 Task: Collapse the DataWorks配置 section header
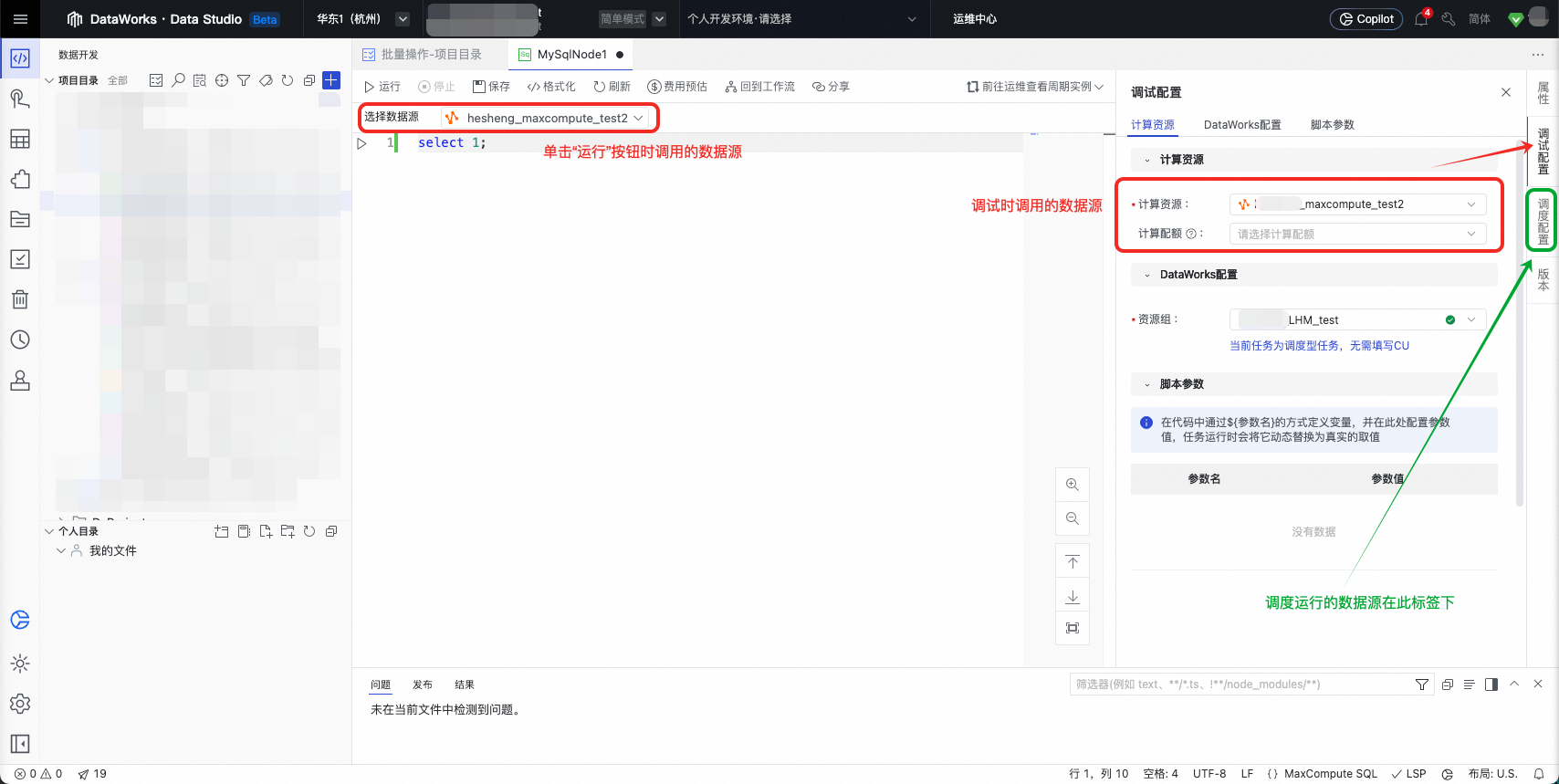click(x=1147, y=275)
